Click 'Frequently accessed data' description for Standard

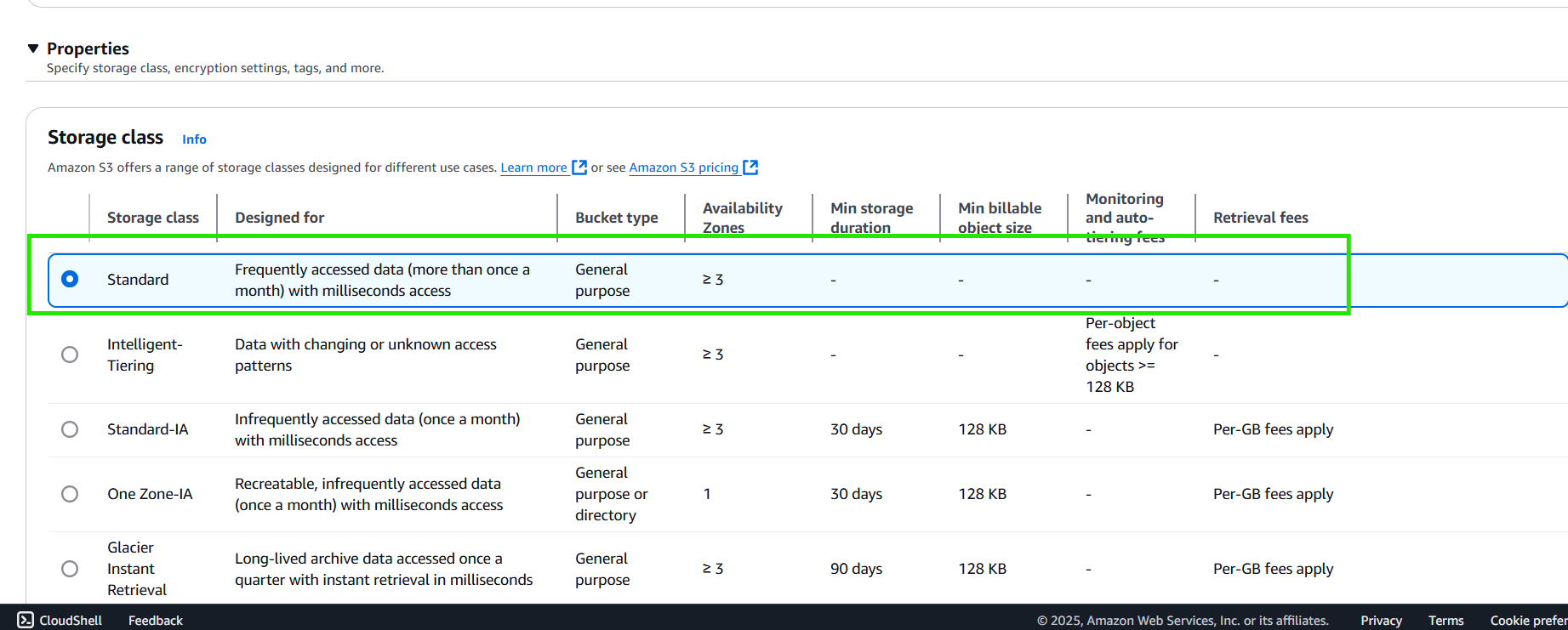coord(382,280)
